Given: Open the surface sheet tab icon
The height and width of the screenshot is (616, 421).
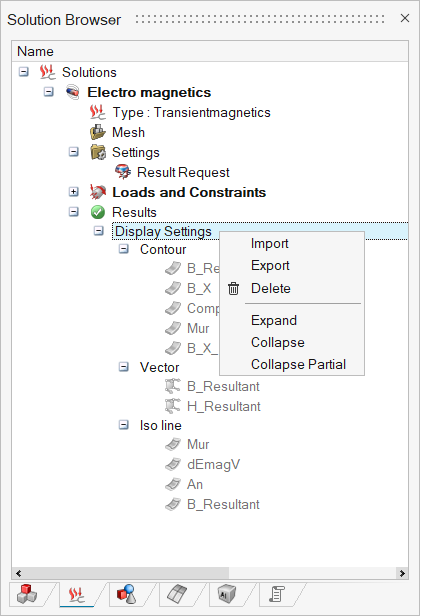Looking at the screenshot, I should pos(177,594).
